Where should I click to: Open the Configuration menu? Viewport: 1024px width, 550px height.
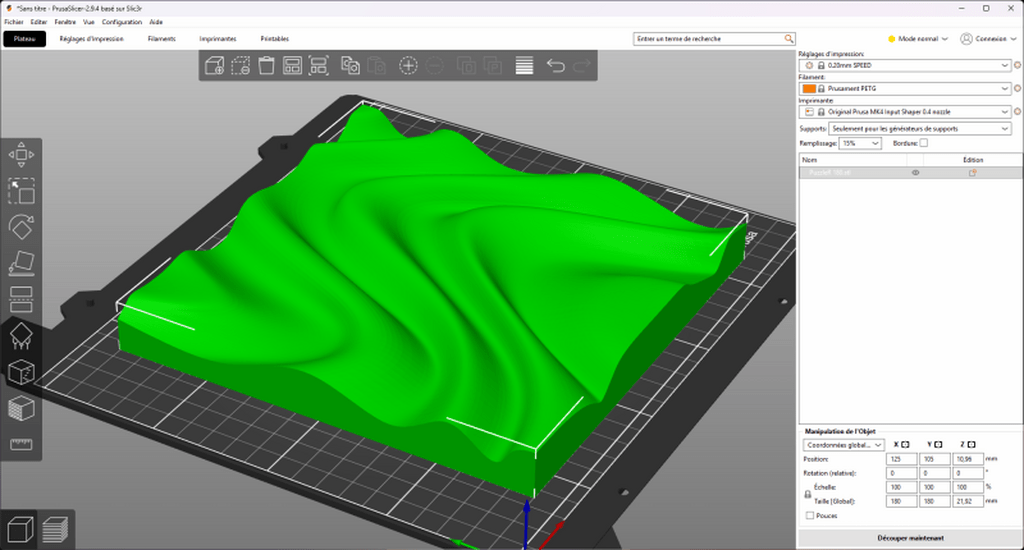122,21
